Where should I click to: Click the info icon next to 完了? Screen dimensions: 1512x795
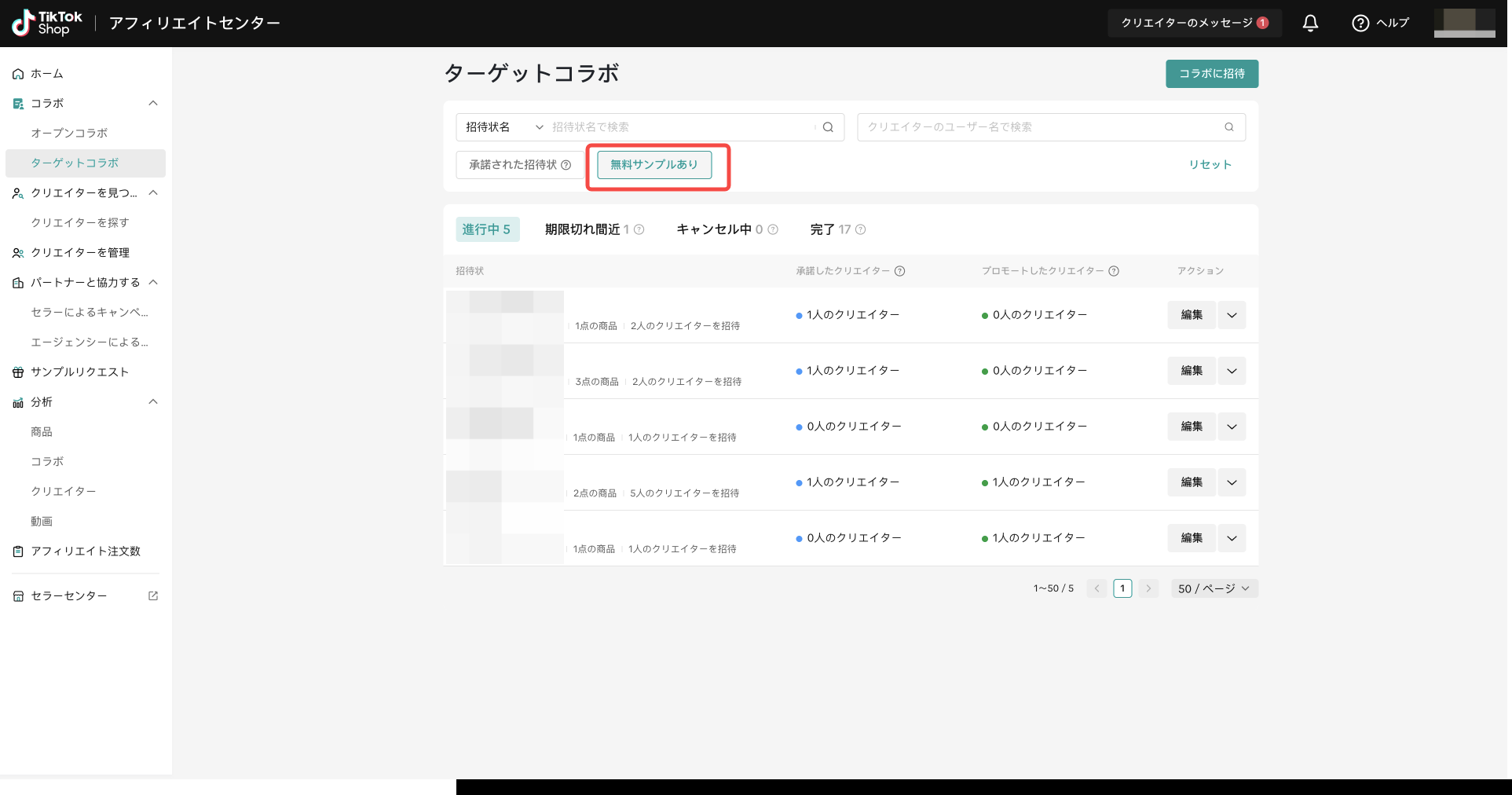point(860,229)
